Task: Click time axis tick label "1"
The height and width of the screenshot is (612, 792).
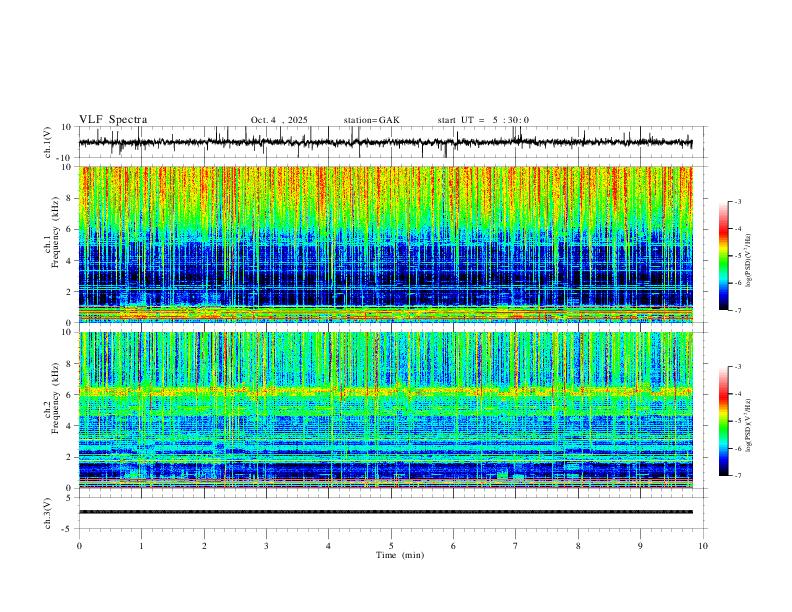Action: [x=142, y=546]
